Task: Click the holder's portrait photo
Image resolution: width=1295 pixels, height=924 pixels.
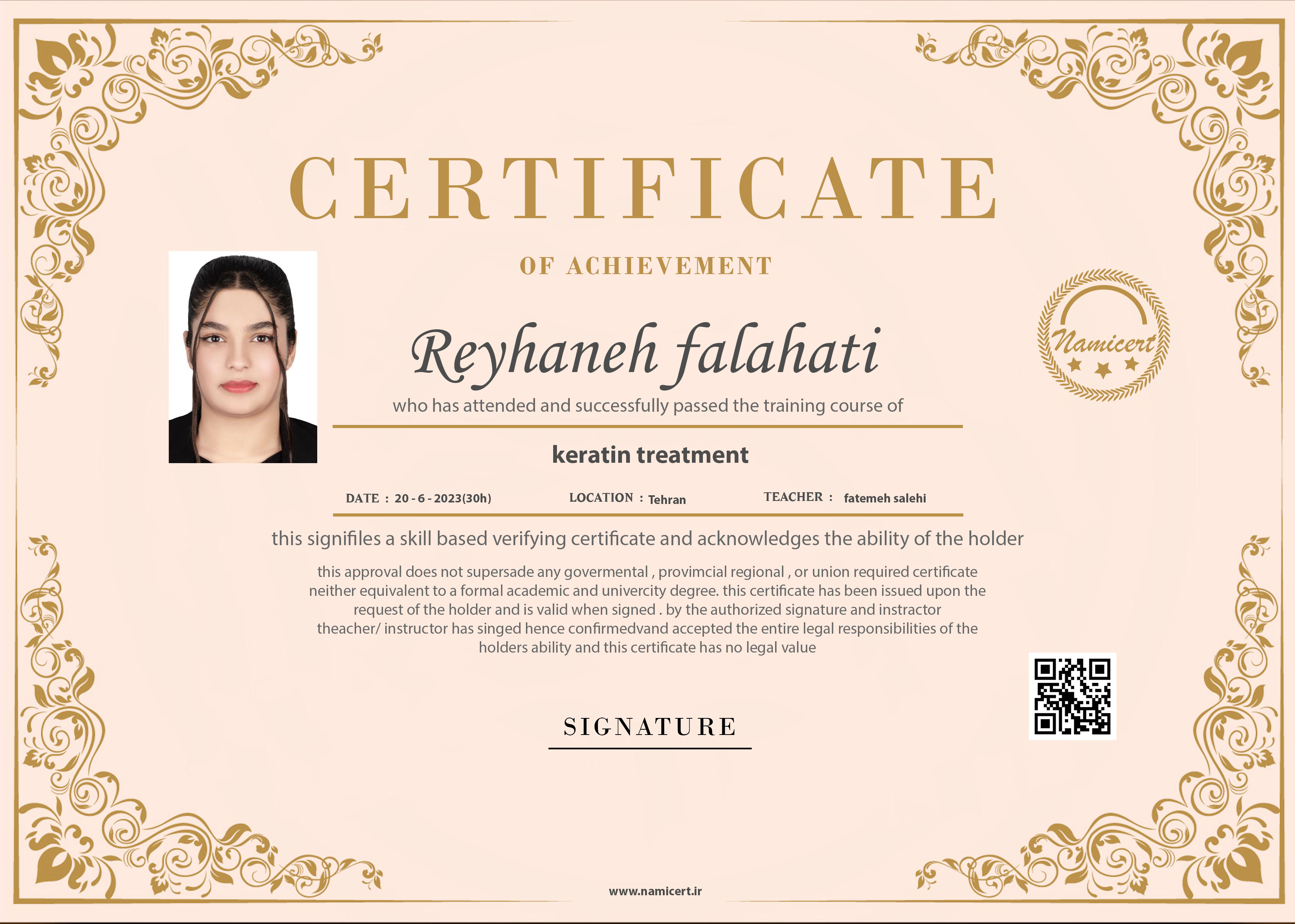Action: pos(243,357)
